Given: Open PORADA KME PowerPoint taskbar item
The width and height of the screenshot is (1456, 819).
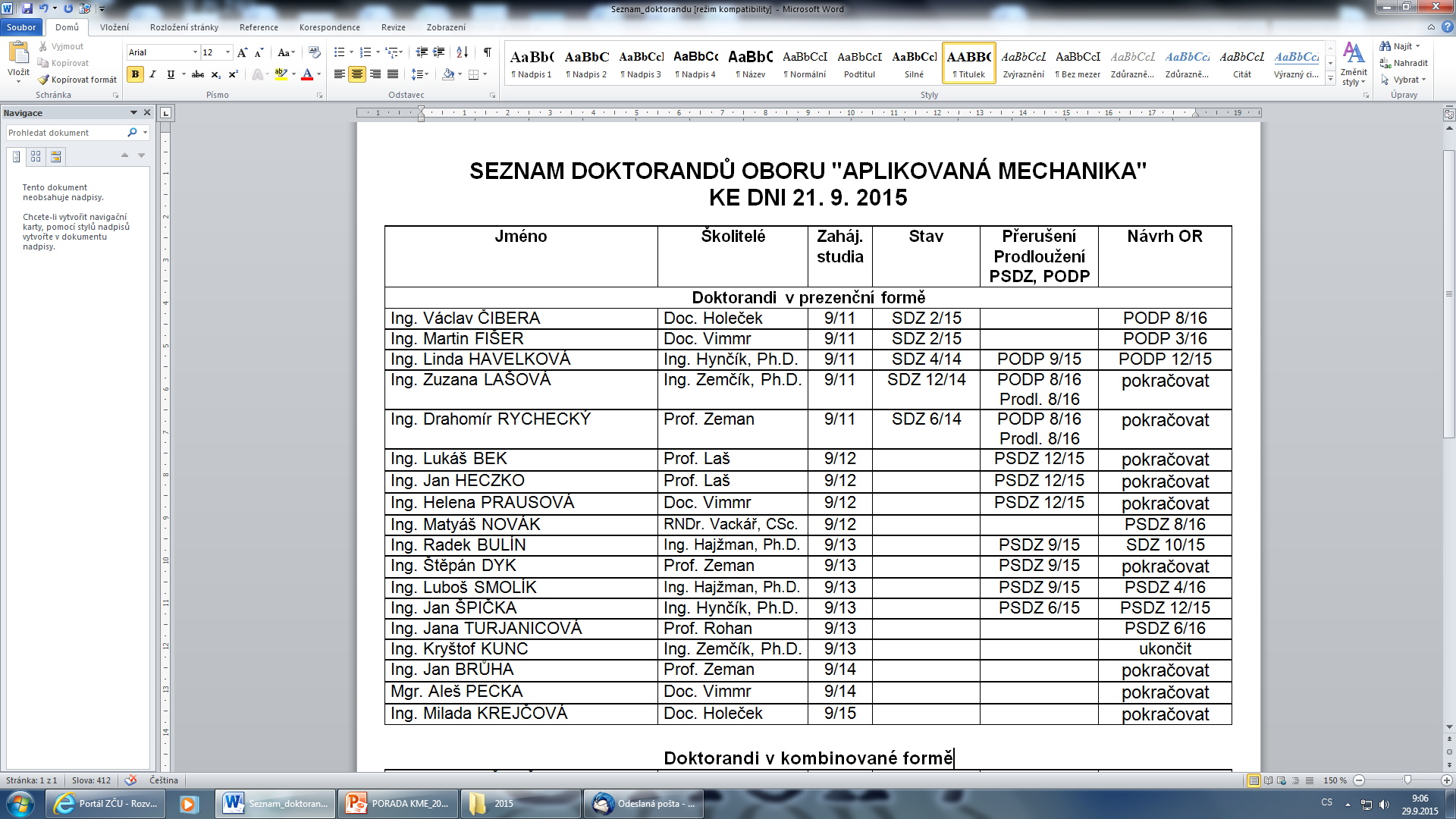Looking at the screenshot, I should pos(398,804).
